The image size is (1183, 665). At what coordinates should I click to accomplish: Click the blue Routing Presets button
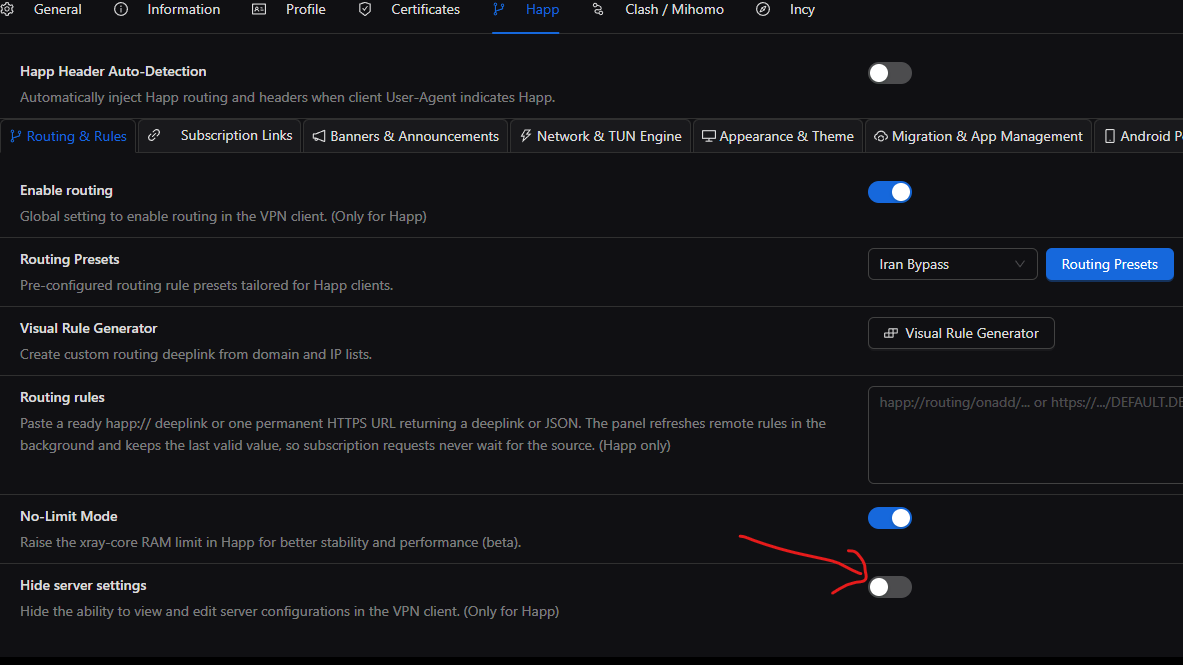(x=1109, y=264)
